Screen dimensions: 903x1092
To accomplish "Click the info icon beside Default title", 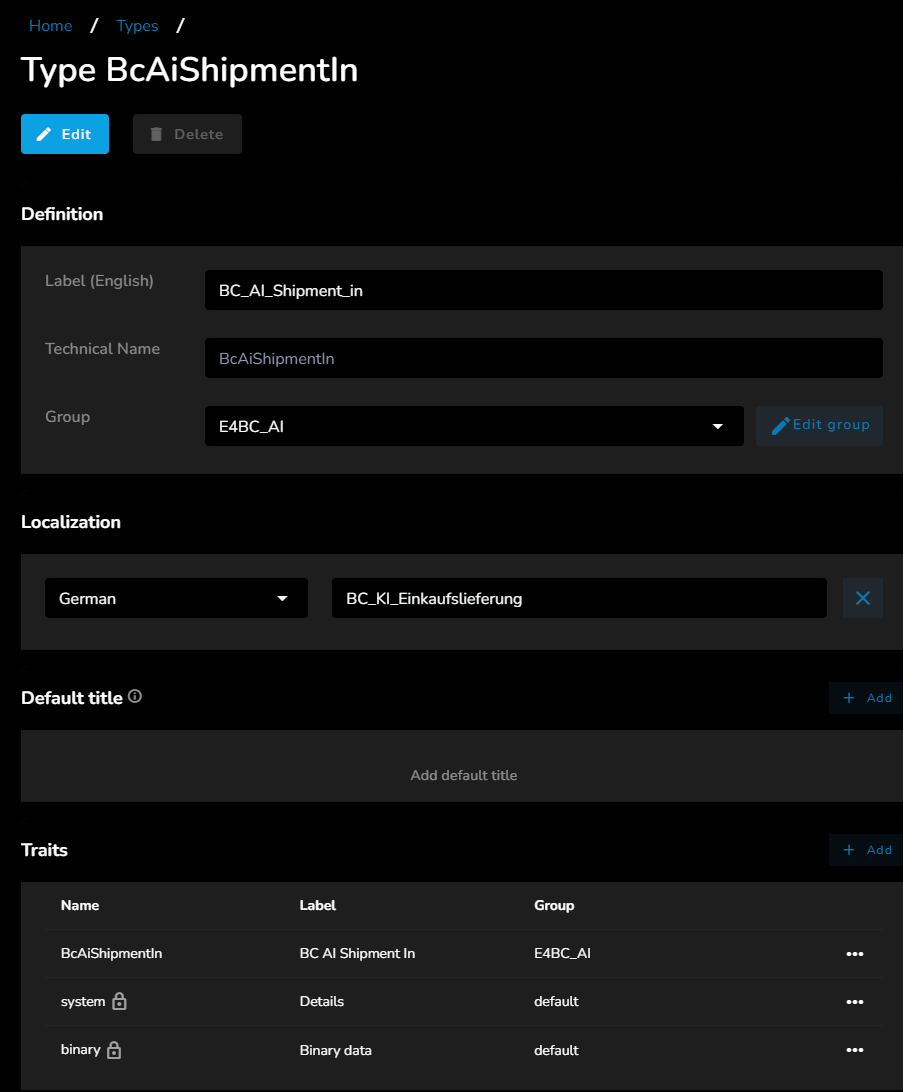I will tap(135, 697).
